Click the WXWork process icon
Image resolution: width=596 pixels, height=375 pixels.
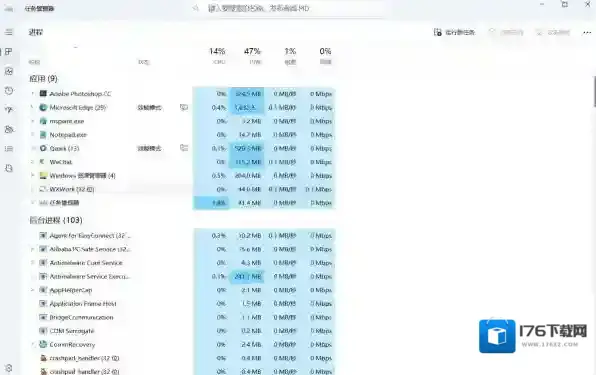point(43,189)
